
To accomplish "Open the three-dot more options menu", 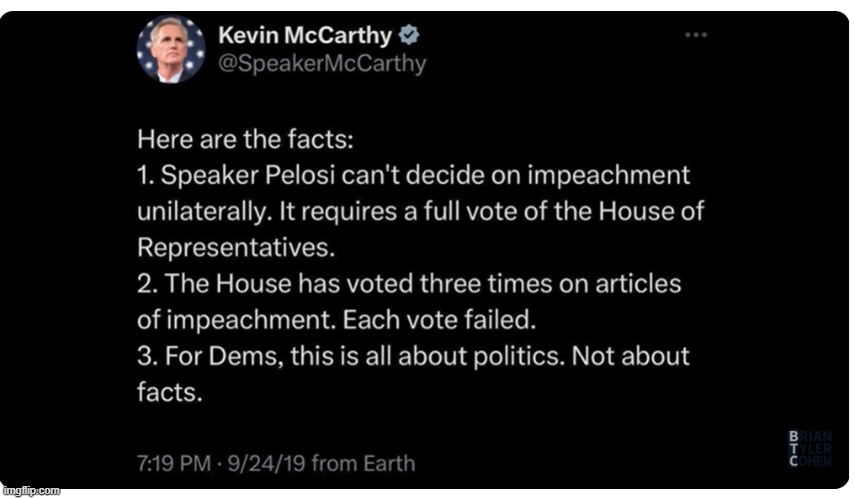I will click(695, 35).
